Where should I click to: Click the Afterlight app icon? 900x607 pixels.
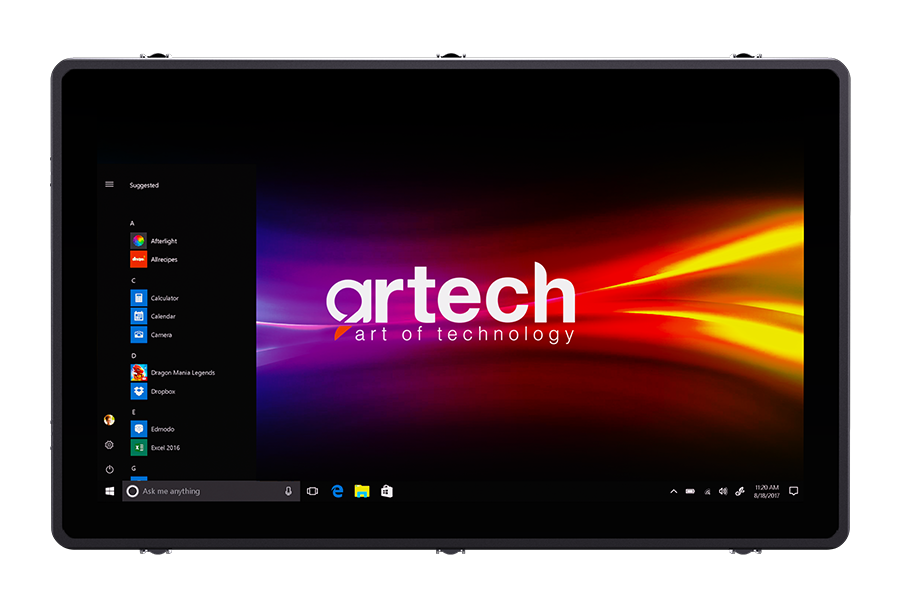point(139,241)
